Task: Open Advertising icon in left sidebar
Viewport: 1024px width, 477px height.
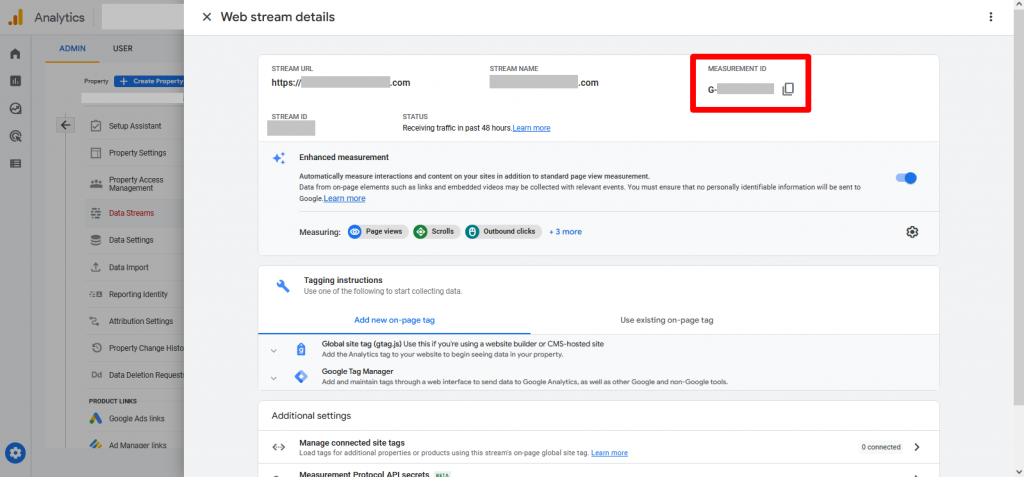Action: click(15, 137)
